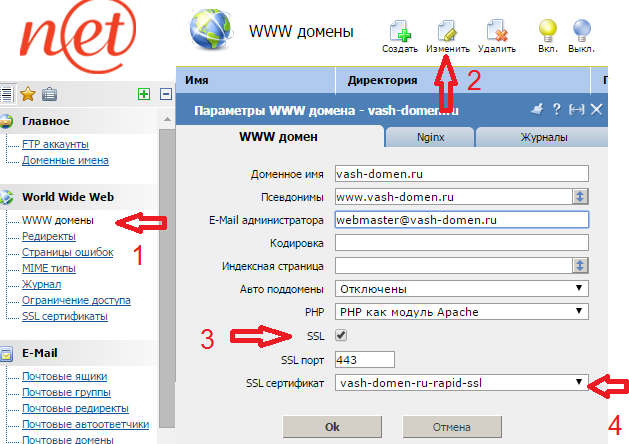Image resolution: width=629 pixels, height=444 pixels.
Task: Click the Доменное имя input field
Action: point(462,173)
